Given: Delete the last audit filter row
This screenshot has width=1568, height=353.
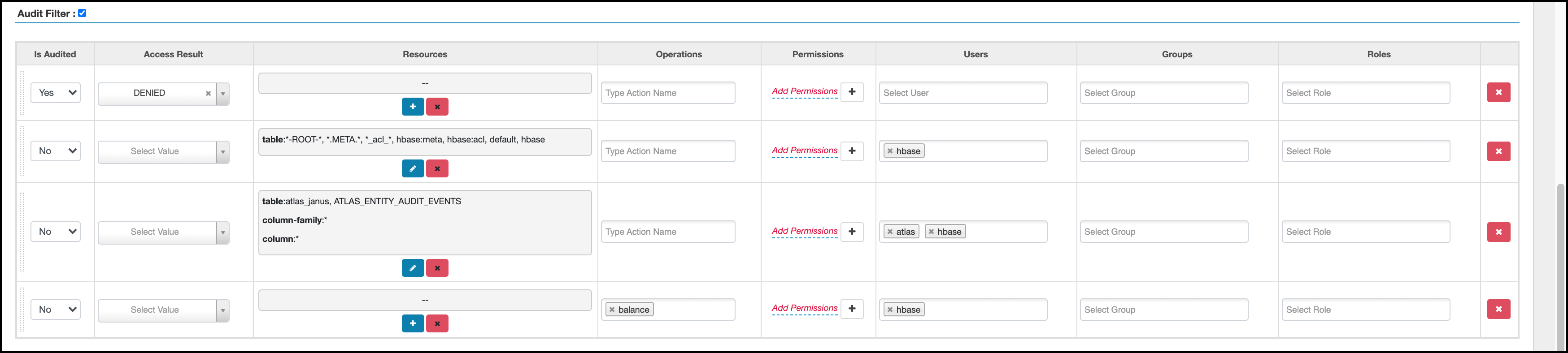Looking at the screenshot, I should point(1498,309).
